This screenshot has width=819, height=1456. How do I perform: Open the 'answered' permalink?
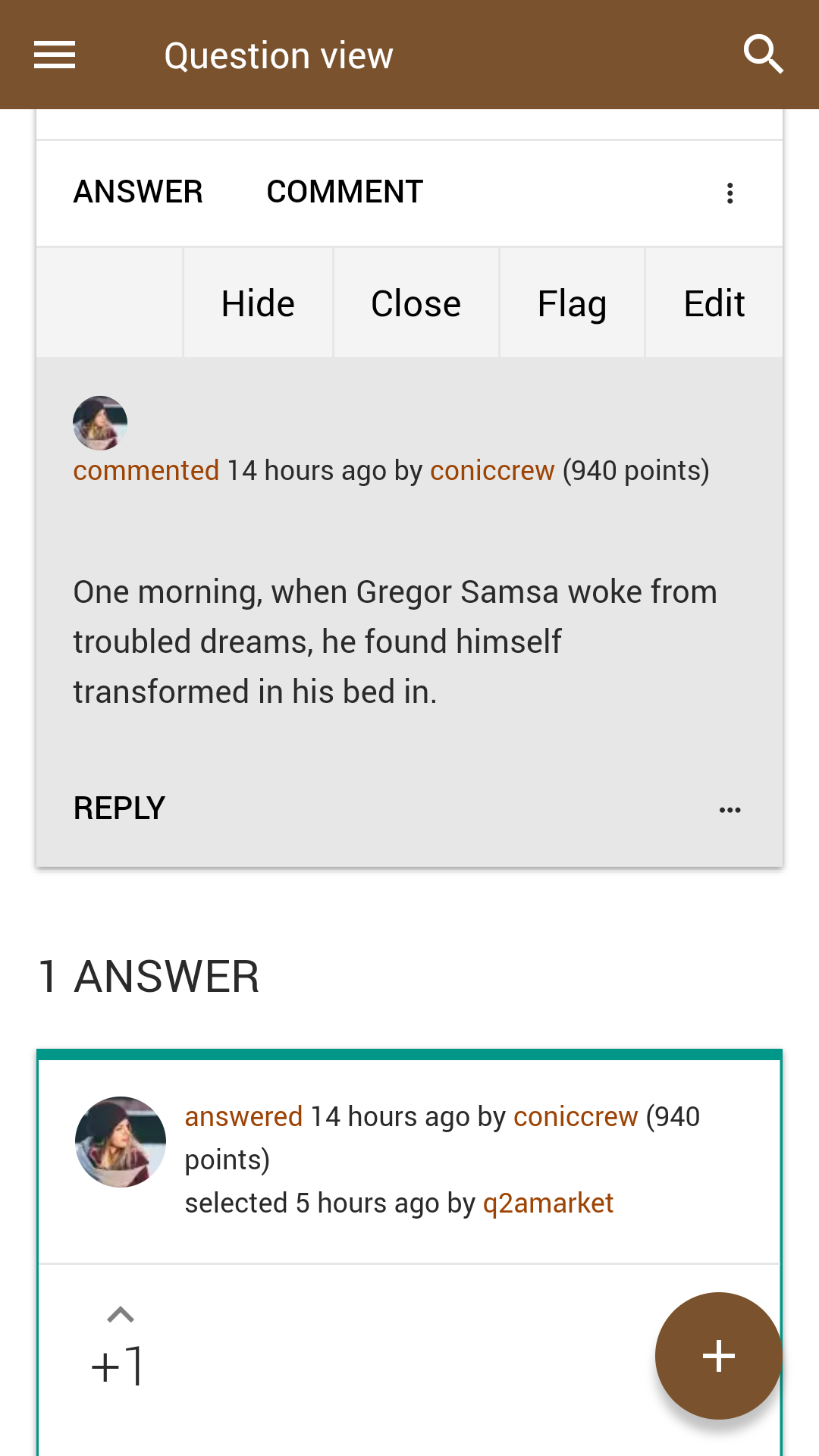243,1117
